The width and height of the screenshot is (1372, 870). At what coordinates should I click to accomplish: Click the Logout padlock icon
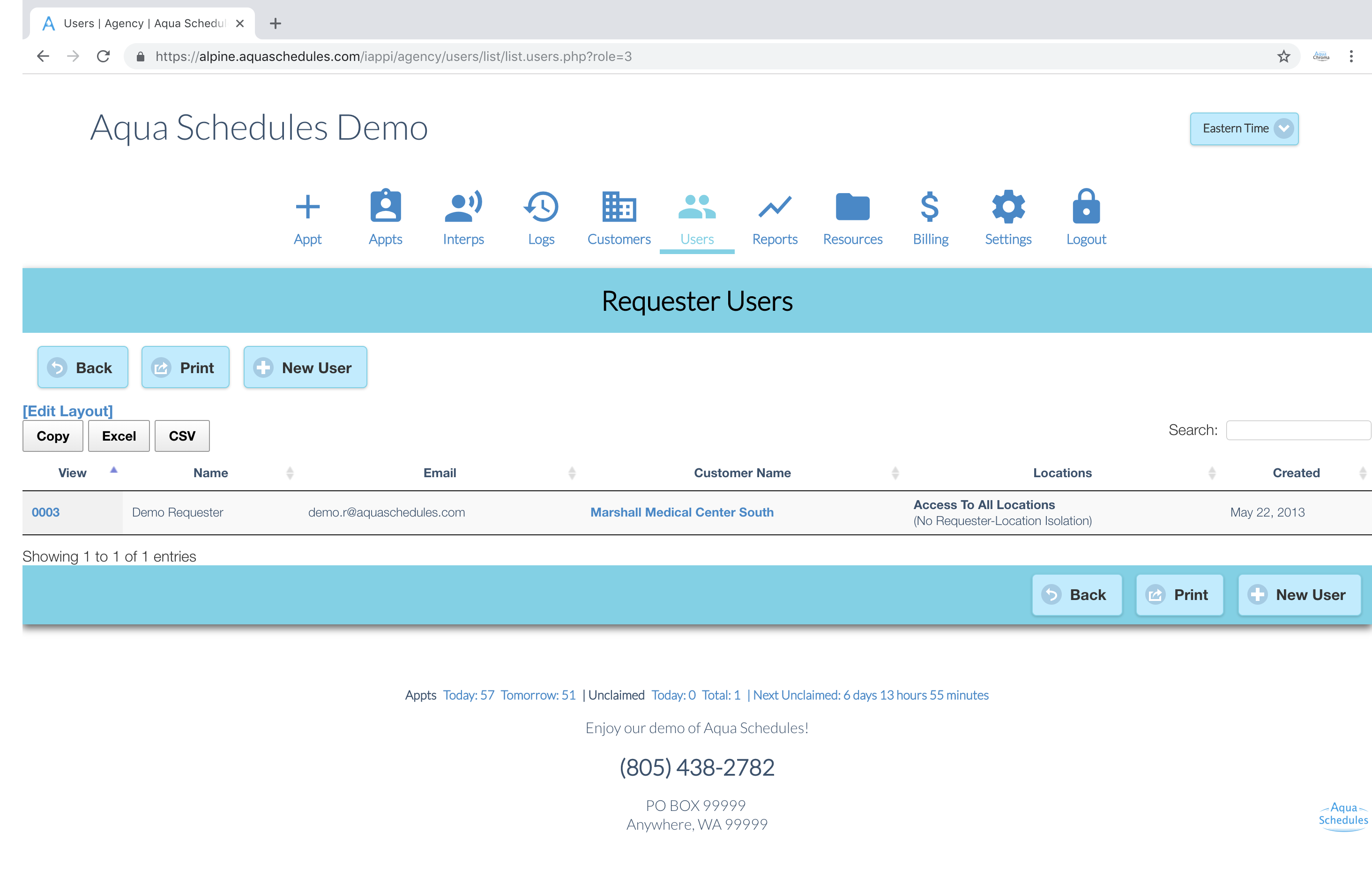tap(1086, 206)
